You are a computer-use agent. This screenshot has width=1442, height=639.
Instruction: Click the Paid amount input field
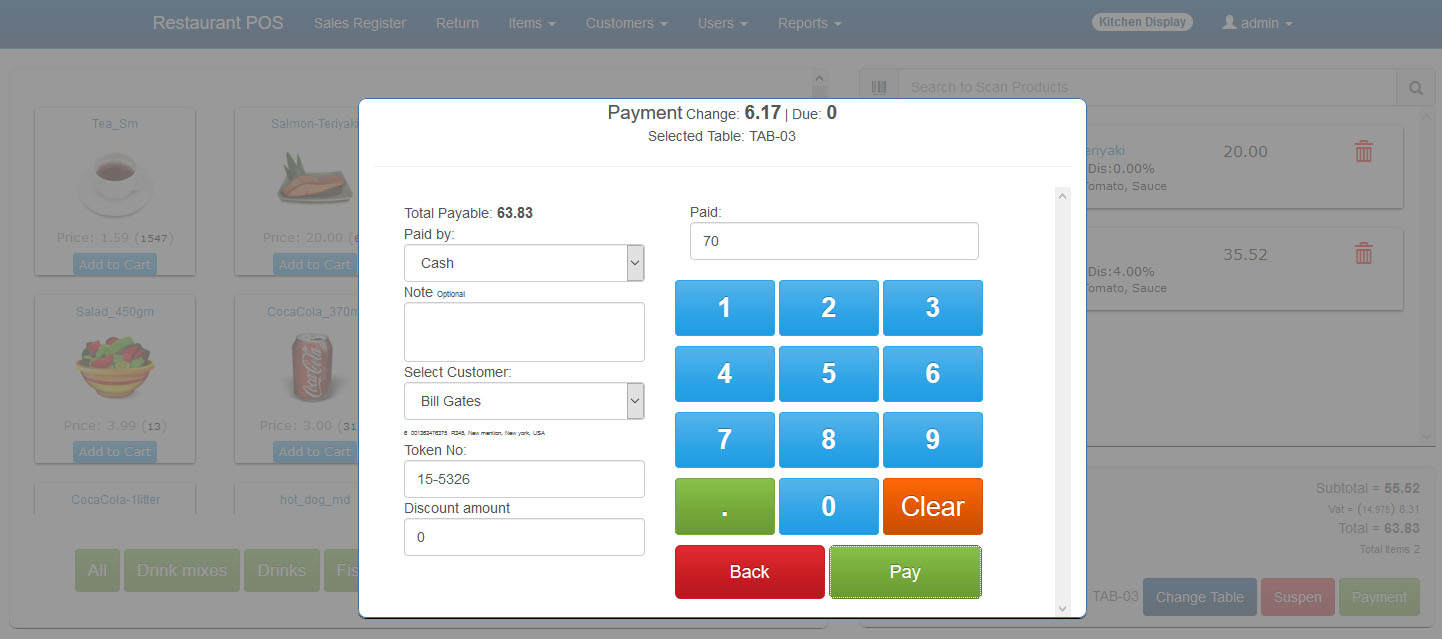[x=834, y=241]
